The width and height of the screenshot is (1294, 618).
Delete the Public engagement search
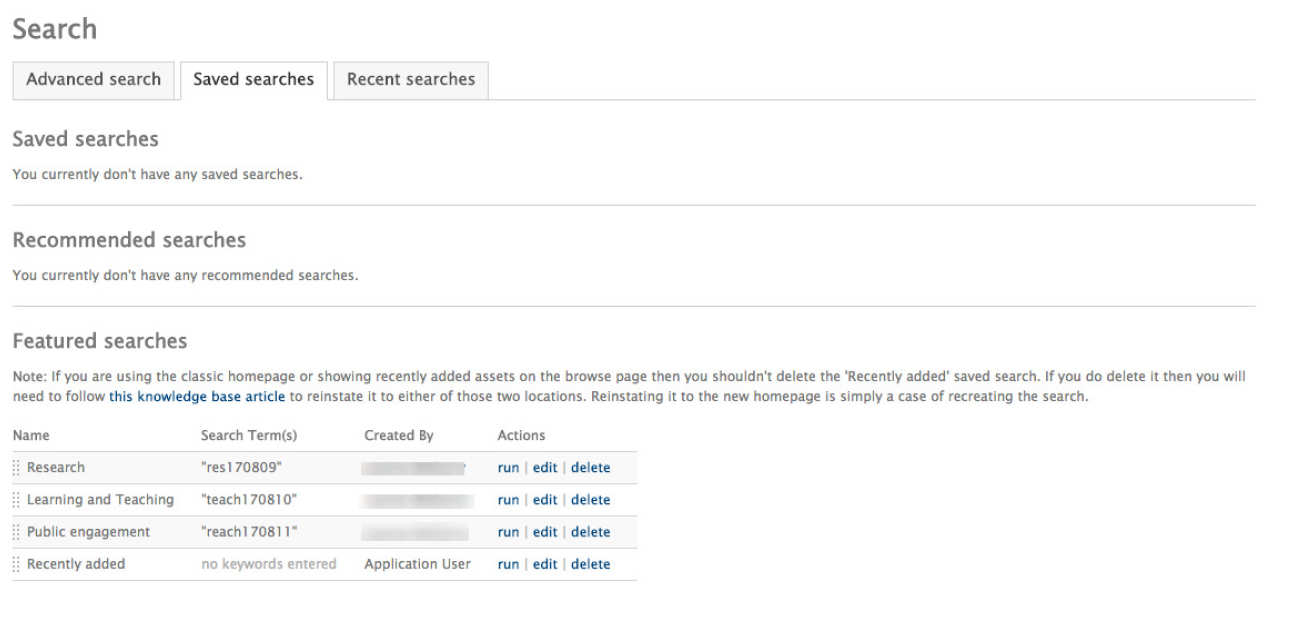point(590,532)
